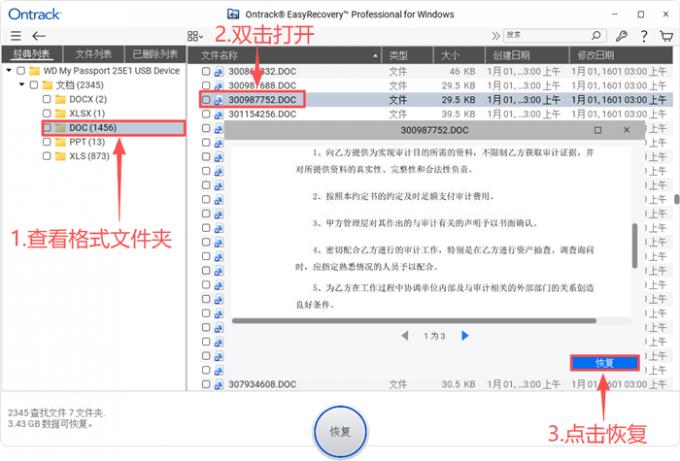Viewport: 680px width, 461px height.
Task: Select the DOC (1456) tree item
Action: pos(114,128)
